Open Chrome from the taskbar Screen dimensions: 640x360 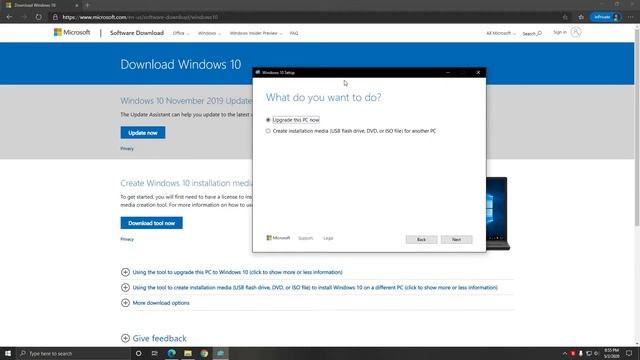point(204,353)
